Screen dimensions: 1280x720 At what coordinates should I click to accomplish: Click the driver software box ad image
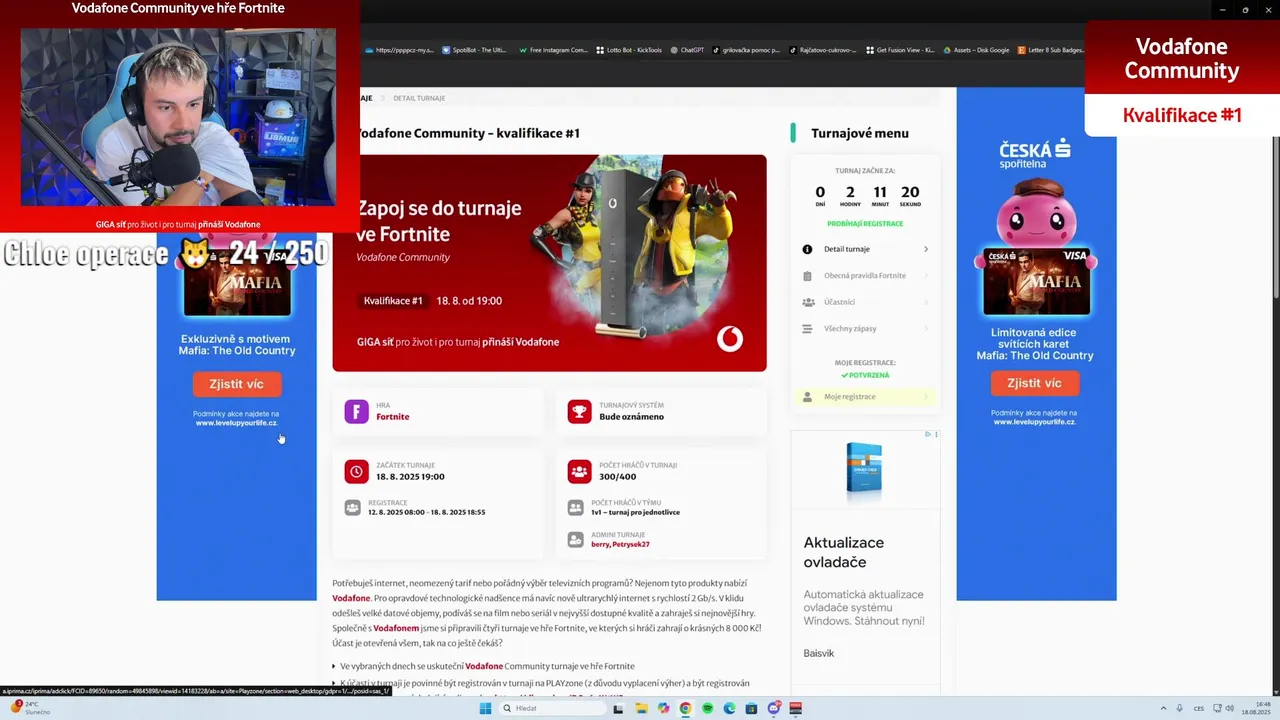click(x=864, y=472)
